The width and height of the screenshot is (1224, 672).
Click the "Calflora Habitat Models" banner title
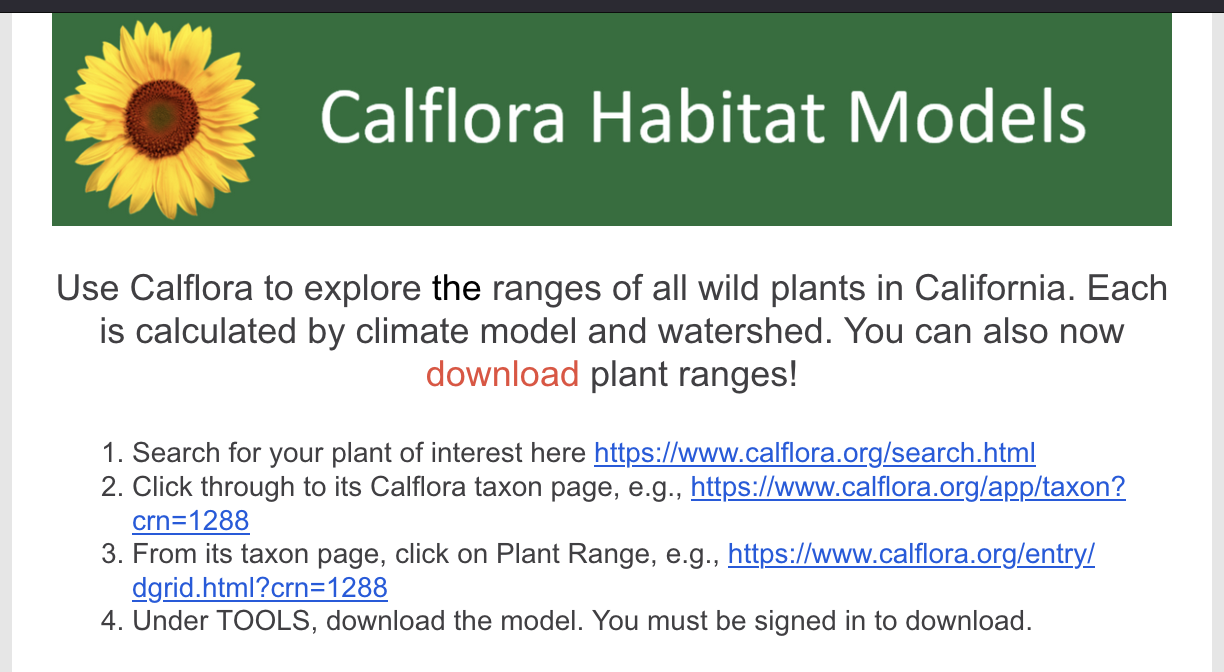click(702, 117)
